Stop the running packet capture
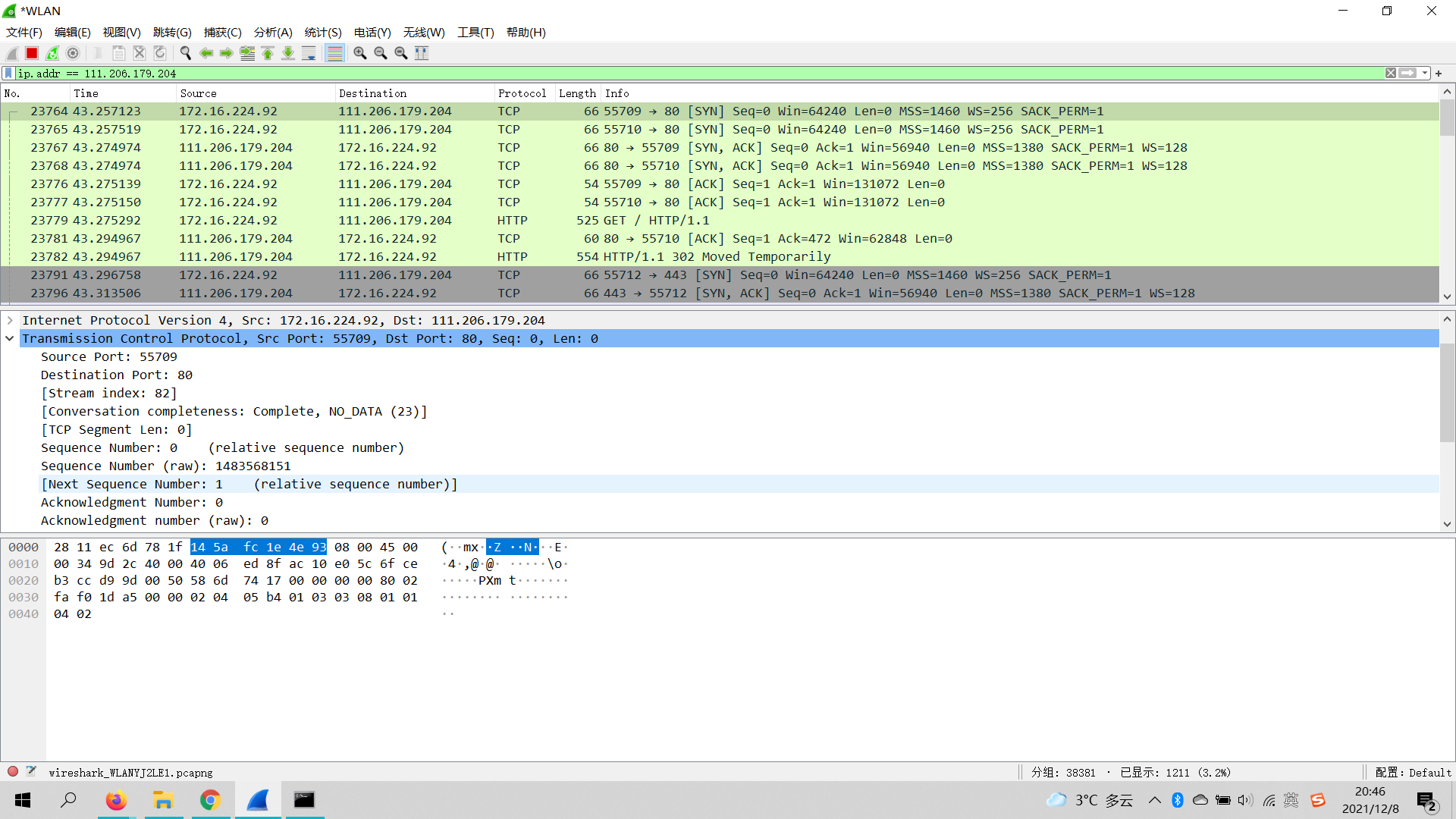1456x819 pixels. pos(32,53)
